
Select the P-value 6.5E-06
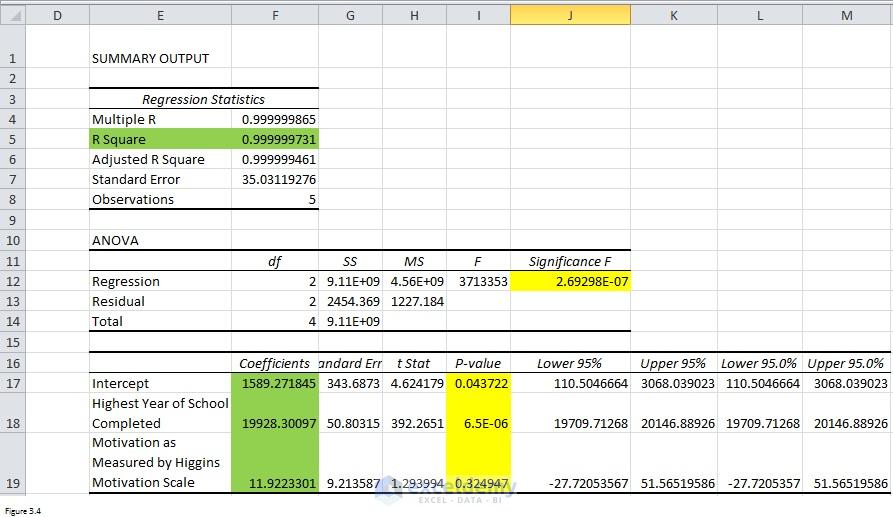(478, 413)
